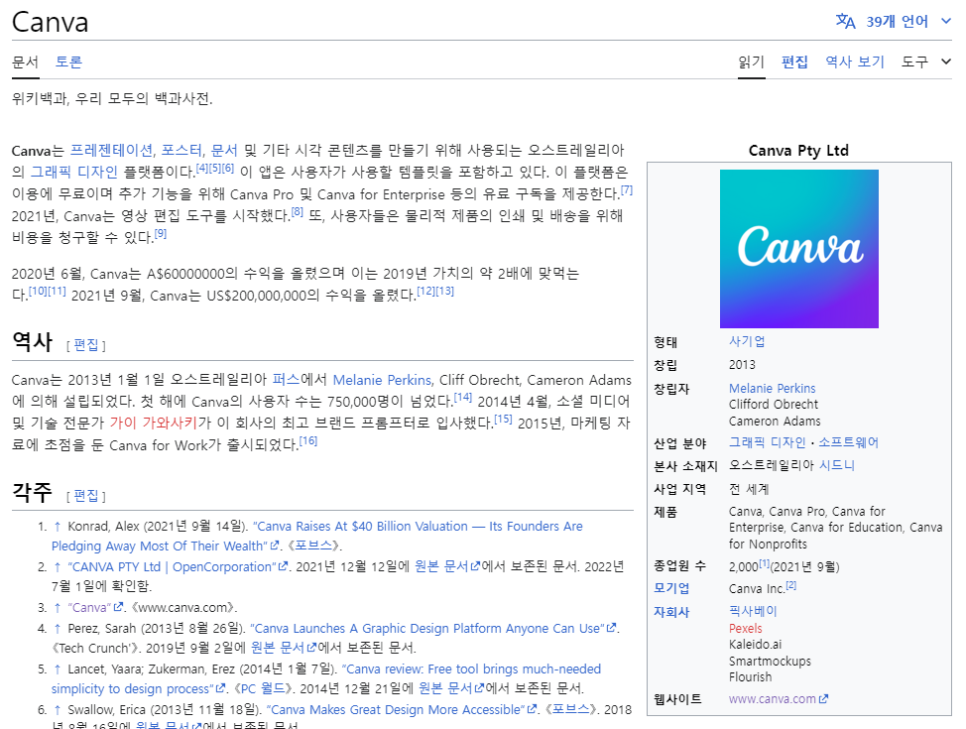Click the Canva logo image in infobox

tap(799, 249)
